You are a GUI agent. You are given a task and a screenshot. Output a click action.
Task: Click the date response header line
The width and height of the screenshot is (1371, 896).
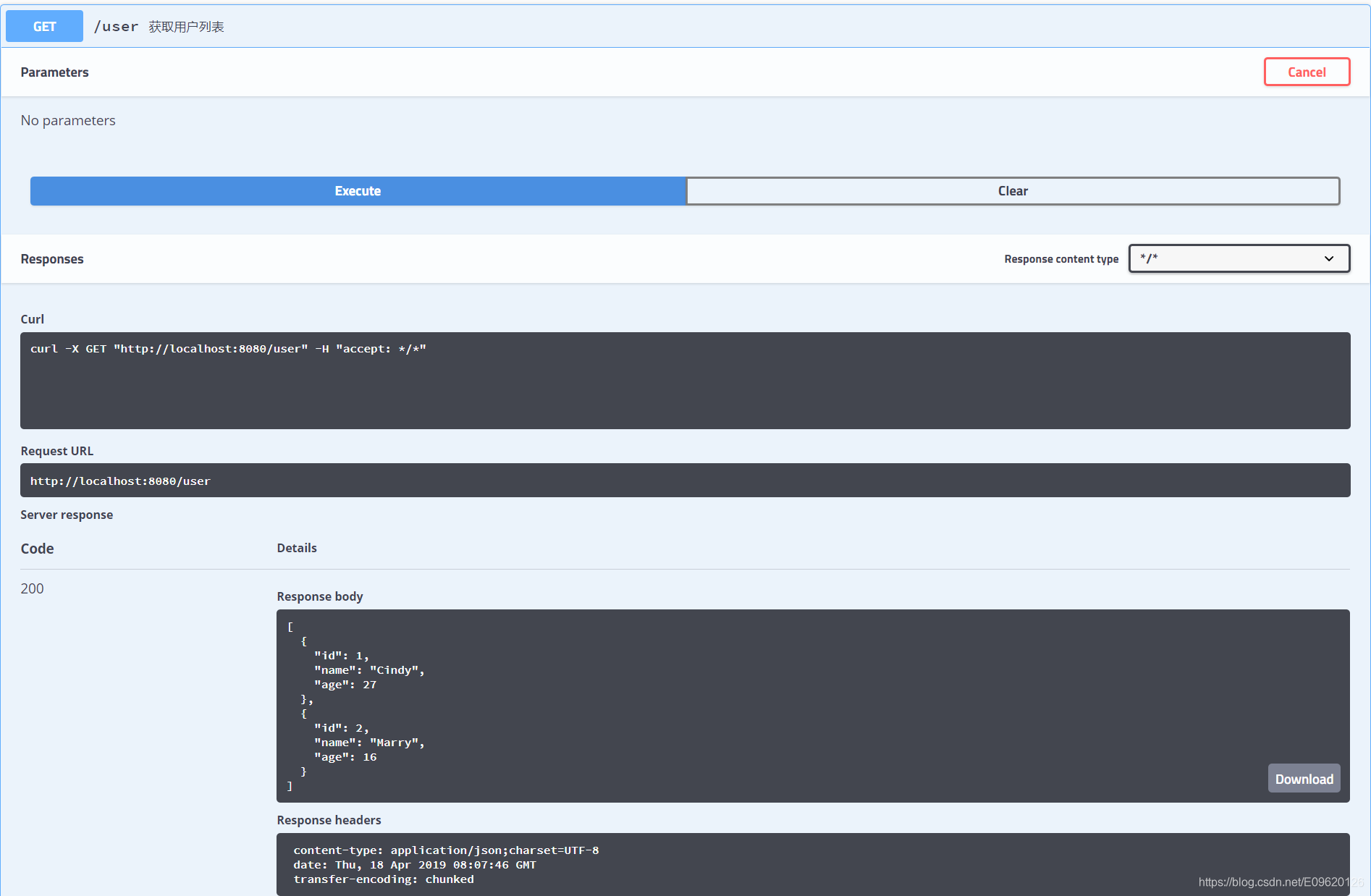click(x=415, y=865)
